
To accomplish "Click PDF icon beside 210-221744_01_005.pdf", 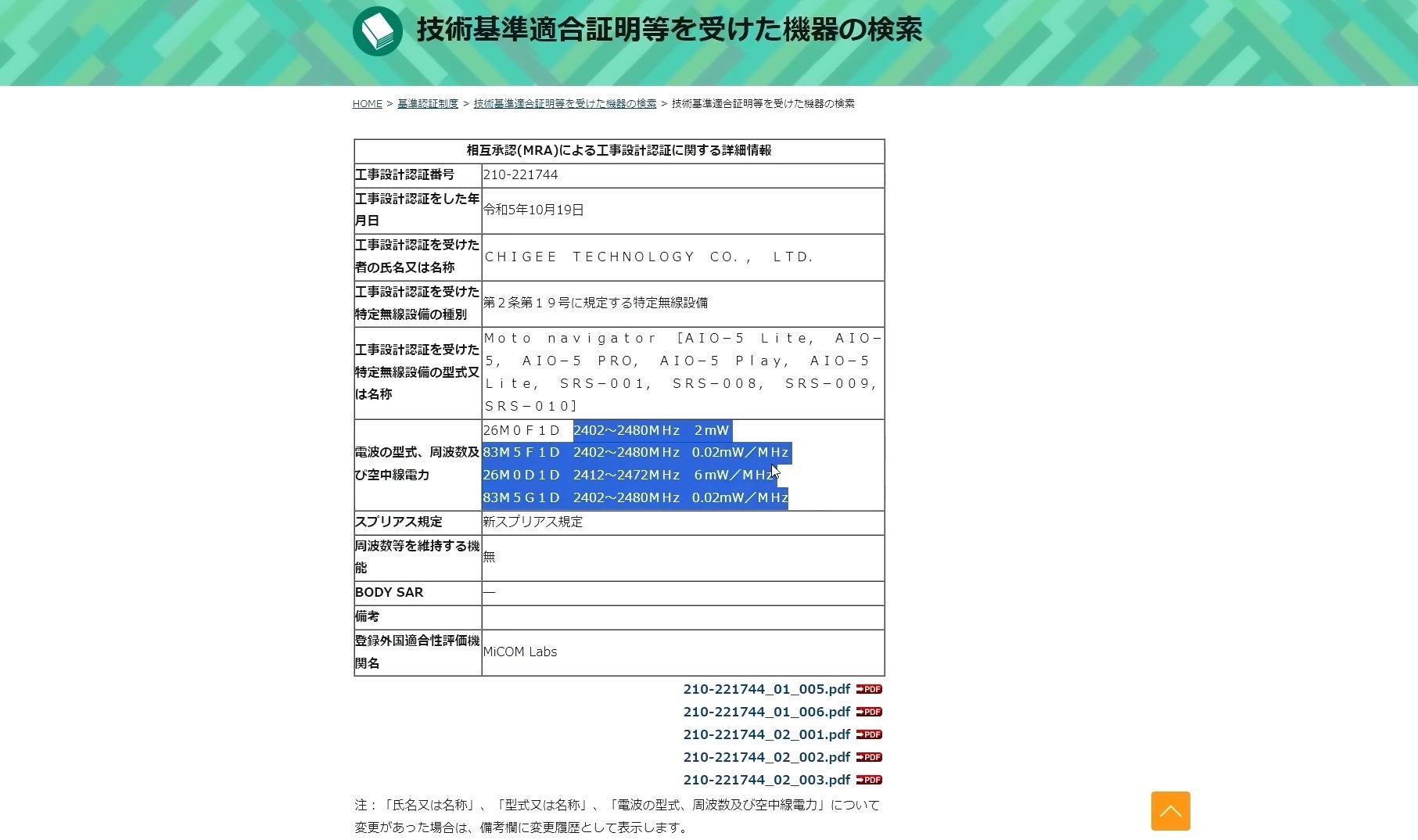I will tap(869, 689).
